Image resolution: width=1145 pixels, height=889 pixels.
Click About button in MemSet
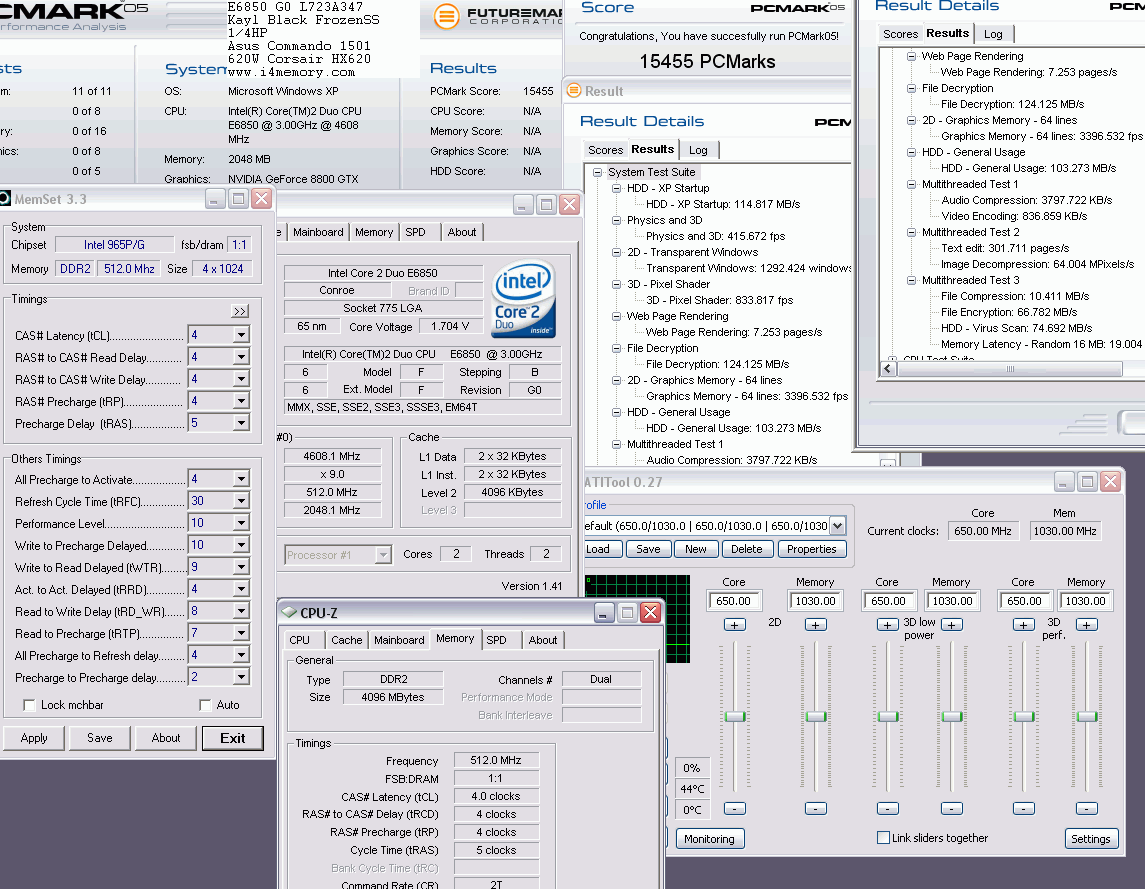pyautogui.click(x=166, y=738)
